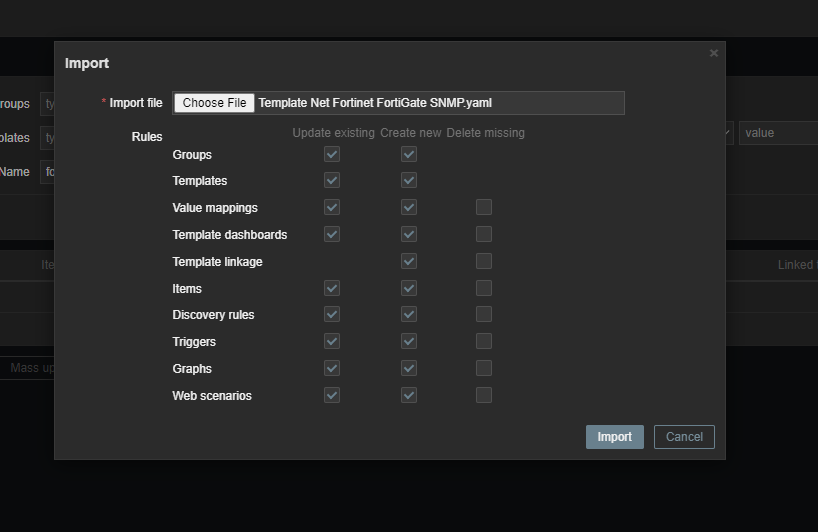Enable Delete missing for Value mappings
Viewport: 818px width, 532px height.
[x=484, y=208]
